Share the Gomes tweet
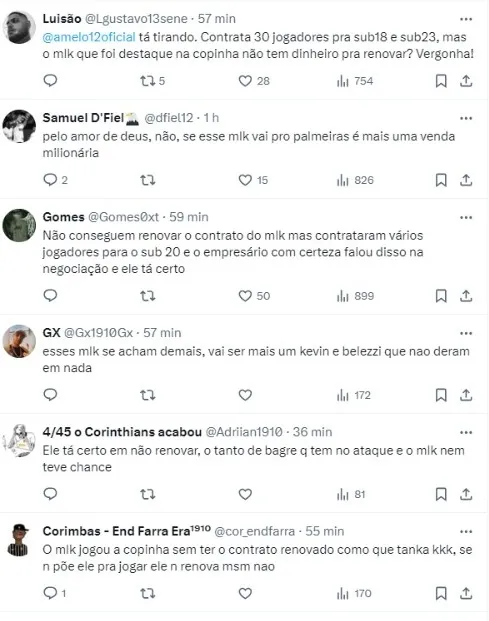 pos(466,296)
